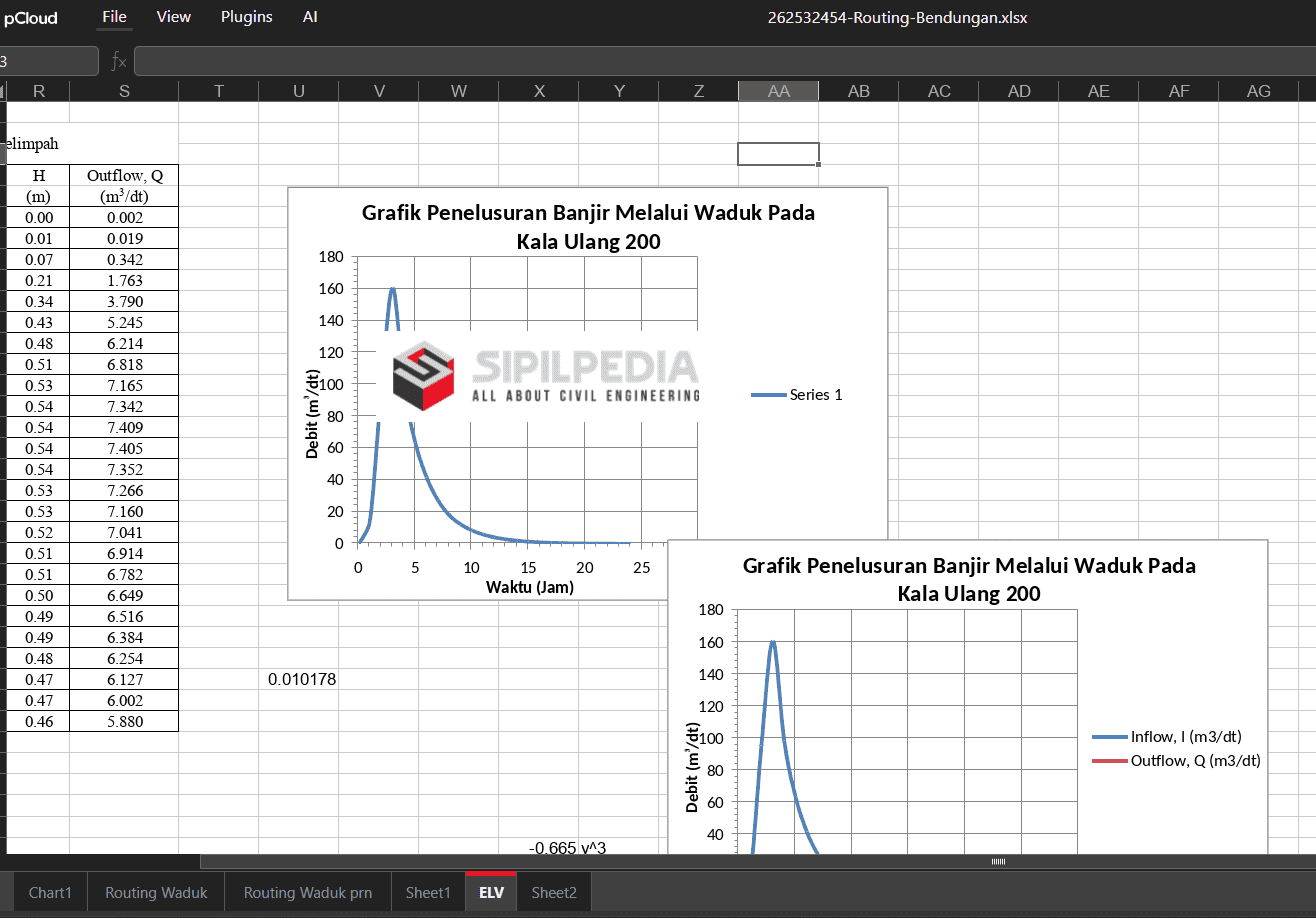Viewport: 1316px width, 918px height.
Task: Open the View menu
Action: (174, 17)
